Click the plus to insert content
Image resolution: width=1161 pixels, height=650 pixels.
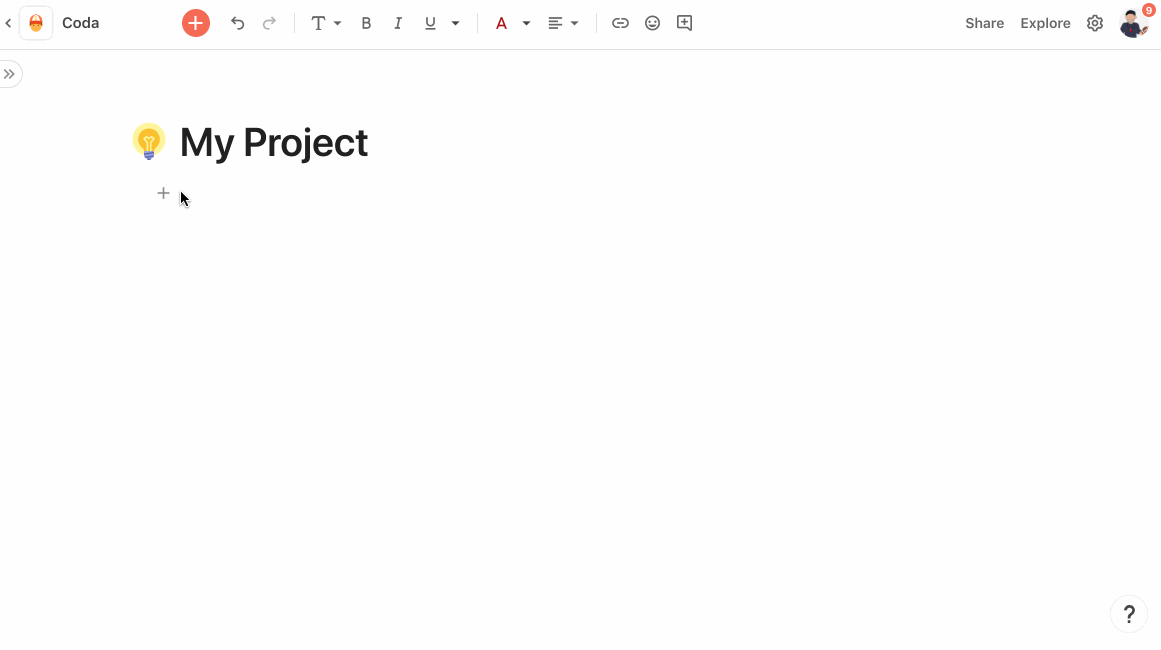coord(163,193)
